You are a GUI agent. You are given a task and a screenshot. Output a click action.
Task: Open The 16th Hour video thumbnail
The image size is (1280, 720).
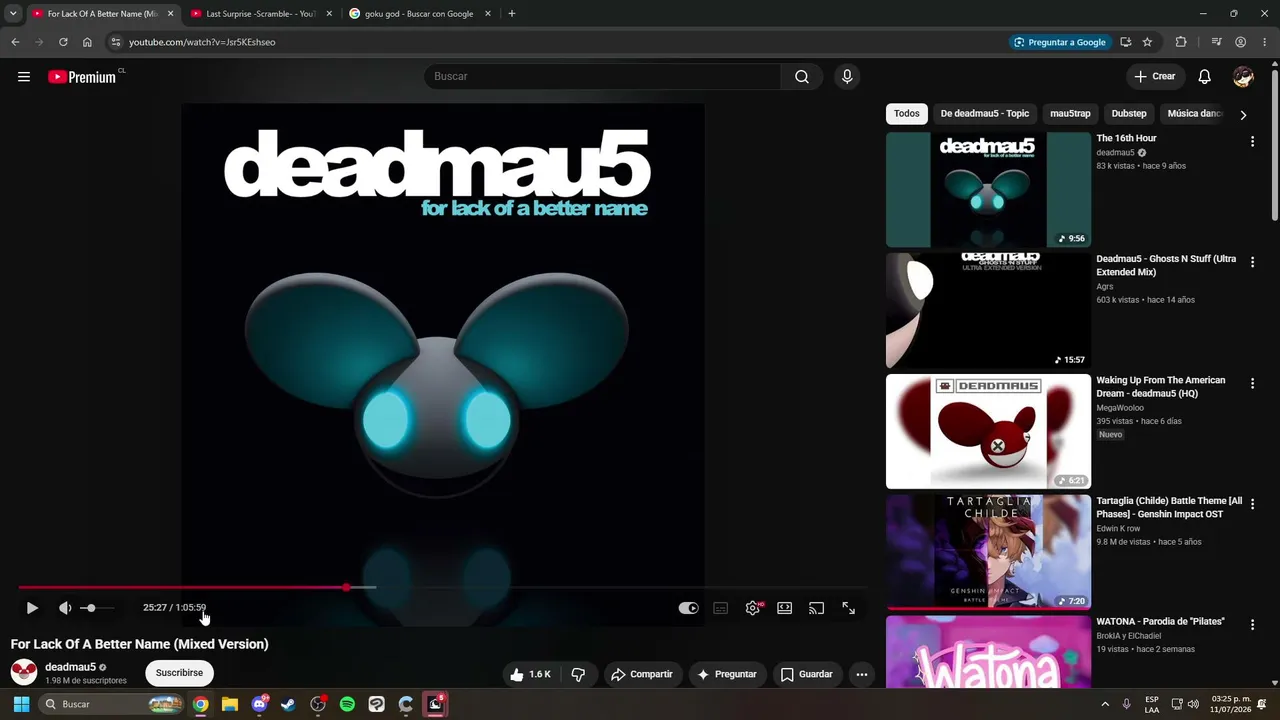[988, 190]
